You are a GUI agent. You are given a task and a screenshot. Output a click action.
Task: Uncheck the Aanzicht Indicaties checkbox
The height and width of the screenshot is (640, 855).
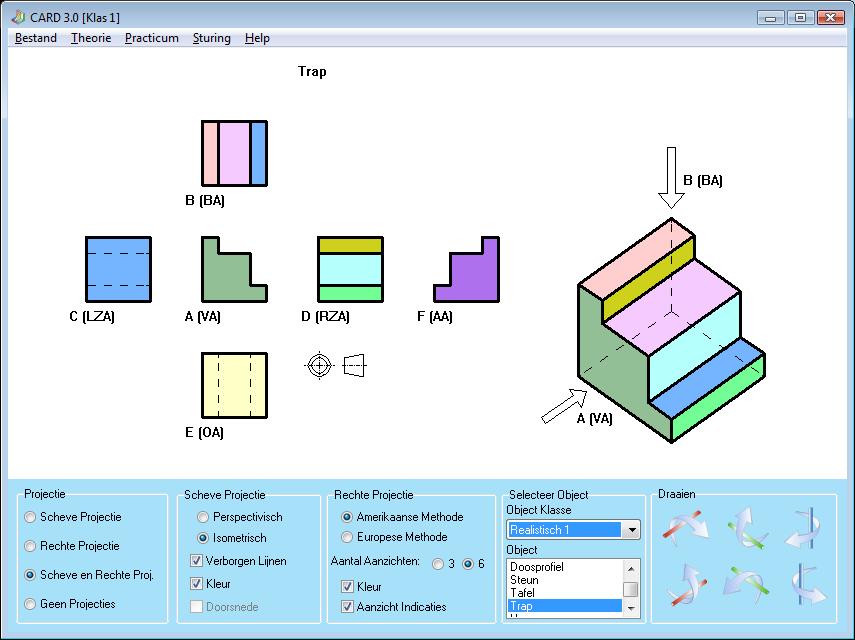coord(348,606)
